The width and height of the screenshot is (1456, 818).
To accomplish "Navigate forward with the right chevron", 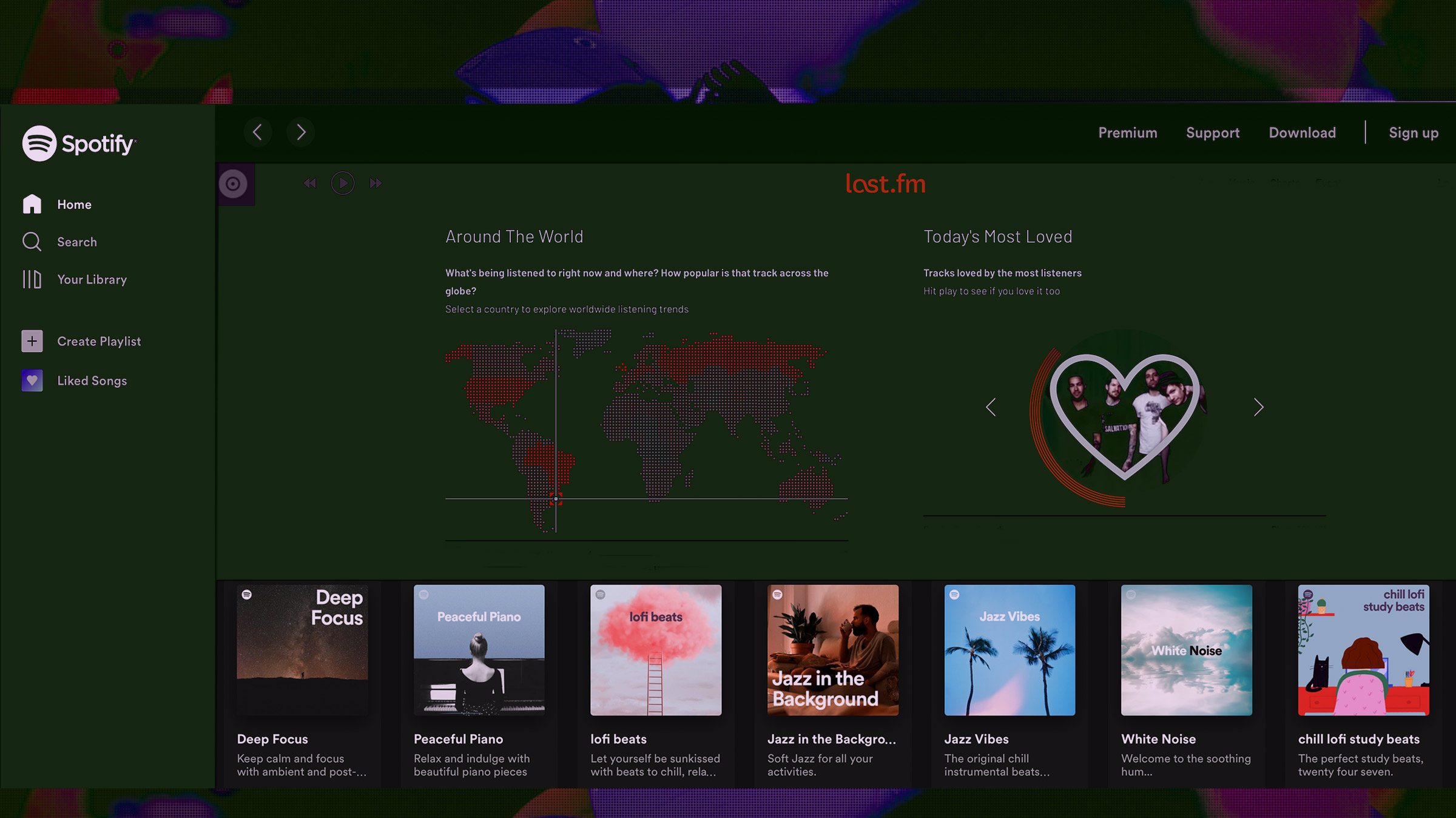I will coord(300,132).
